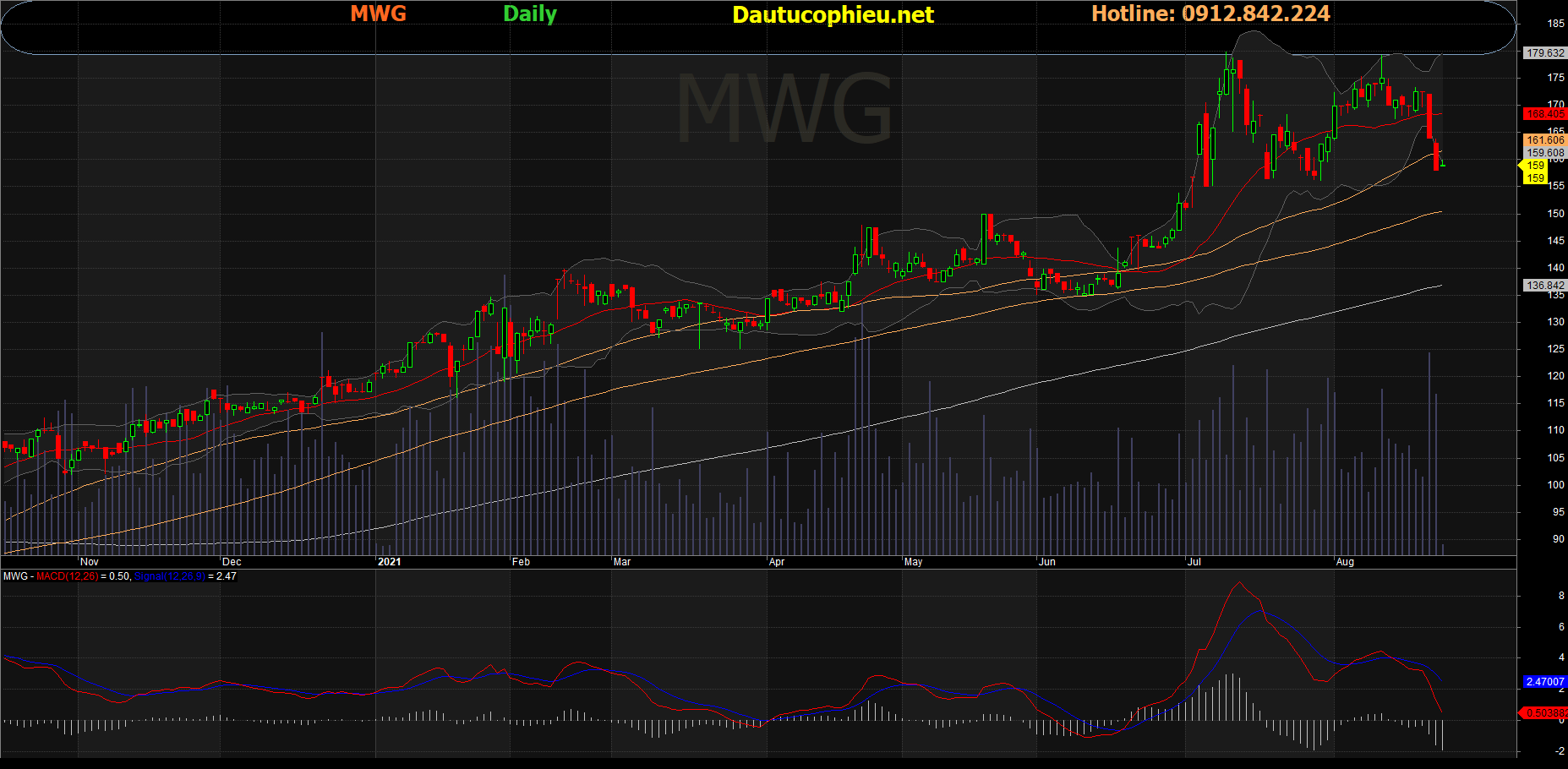Select the orange 161.606 price tag

click(1545, 140)
